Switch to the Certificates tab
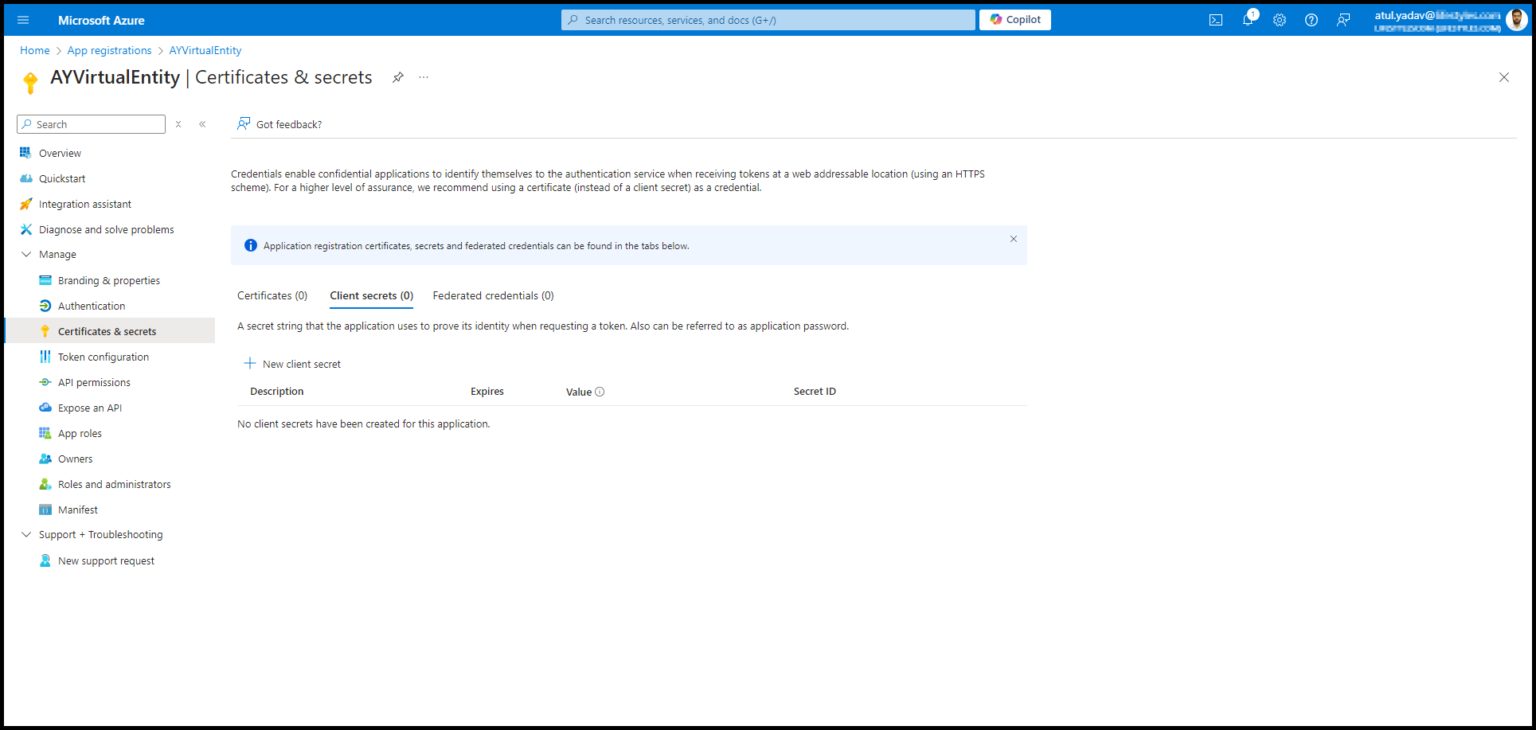 coord(271,295)
